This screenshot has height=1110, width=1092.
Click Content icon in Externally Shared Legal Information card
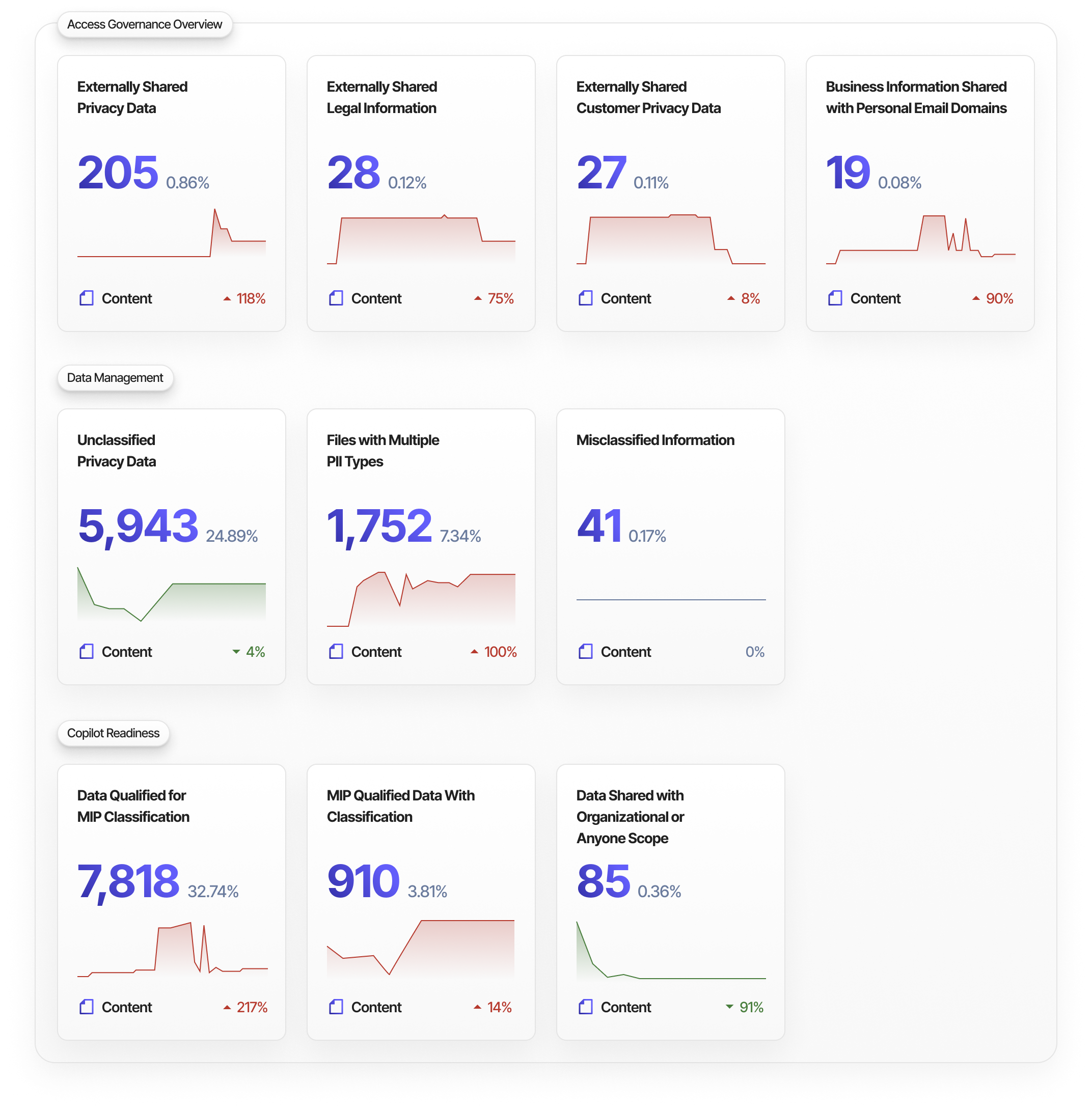click(336, 298)
